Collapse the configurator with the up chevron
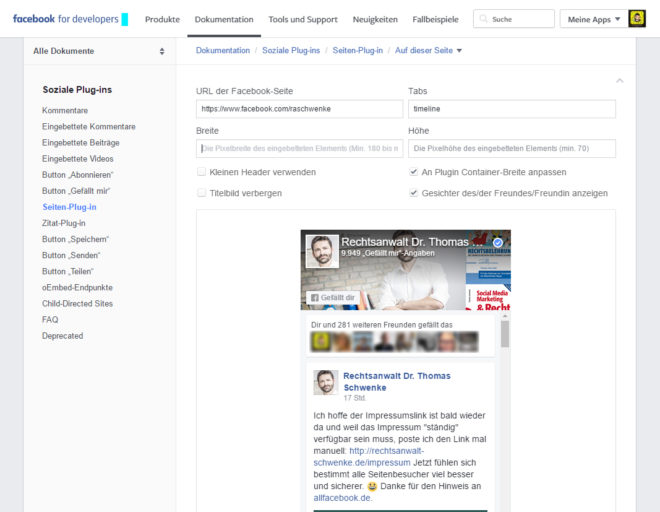 click(620, 80)
